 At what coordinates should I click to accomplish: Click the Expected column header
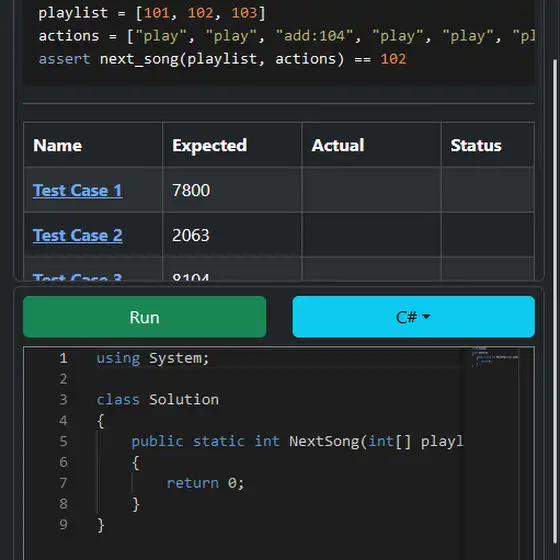(x=232, y=145)
